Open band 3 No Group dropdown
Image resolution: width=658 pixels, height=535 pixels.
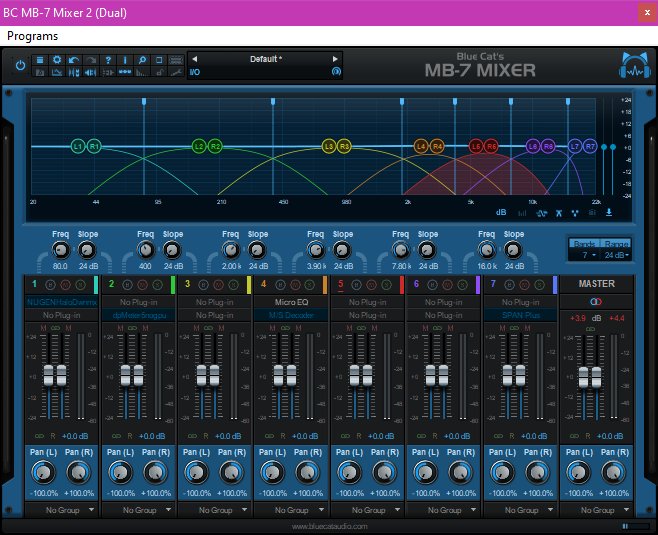point(215,510)
